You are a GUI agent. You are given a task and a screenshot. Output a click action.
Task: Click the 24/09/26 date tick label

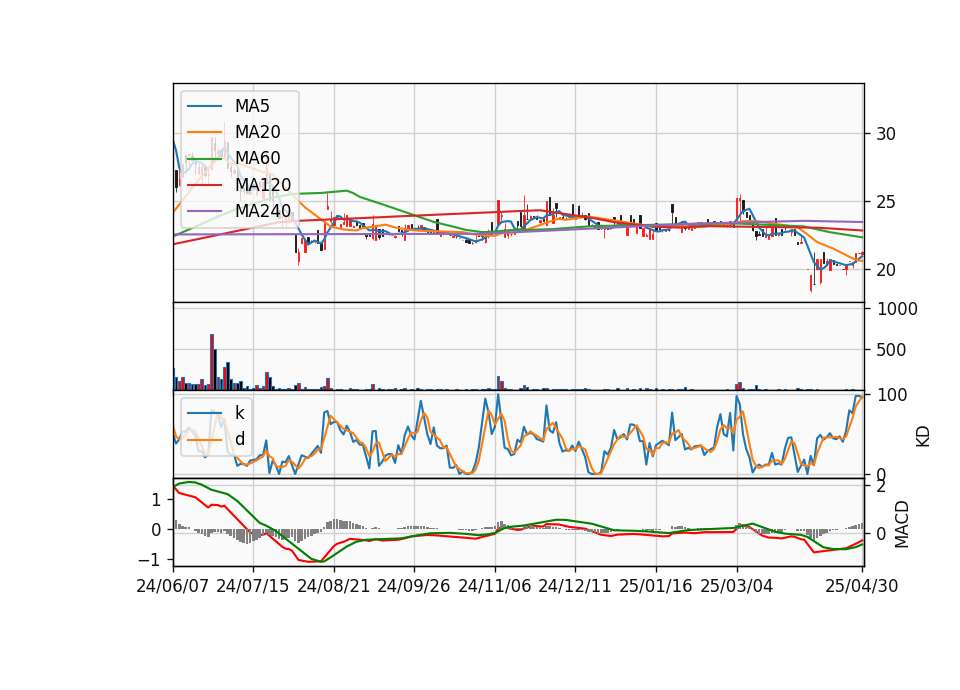(413, 586)
